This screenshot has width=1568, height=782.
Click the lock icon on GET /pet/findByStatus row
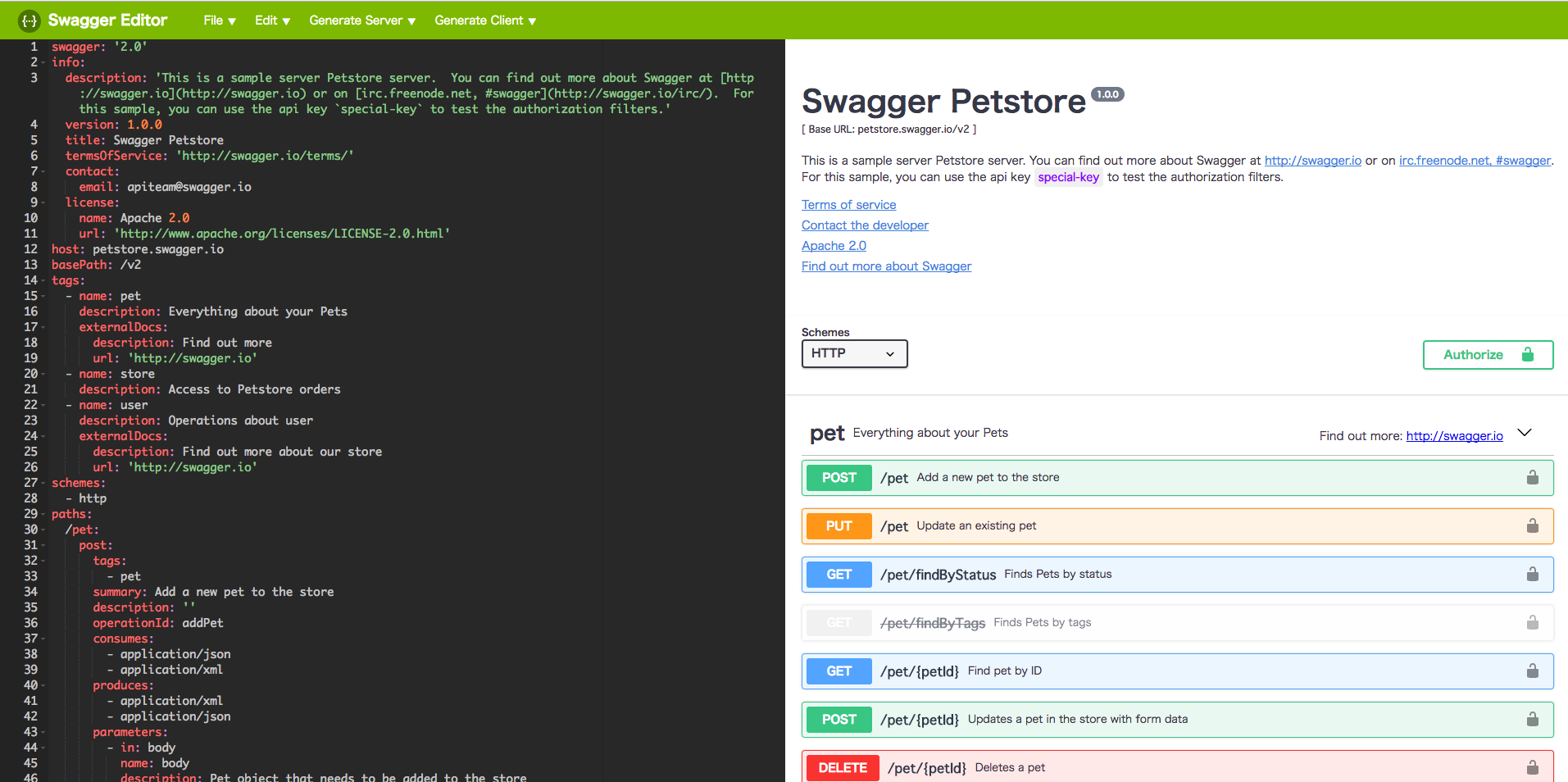tap(1531, 574)
